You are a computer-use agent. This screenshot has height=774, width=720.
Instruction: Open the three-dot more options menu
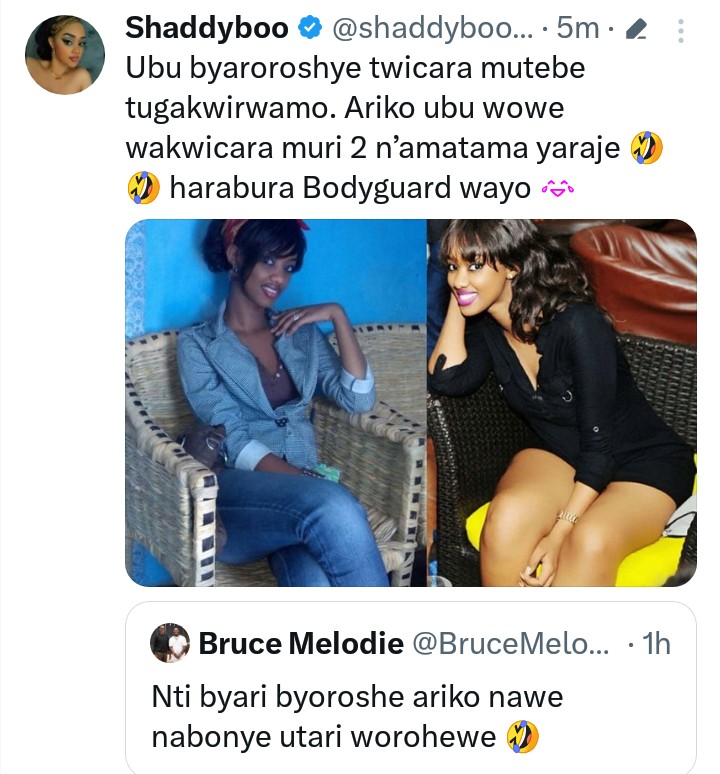tap(681, 31)
